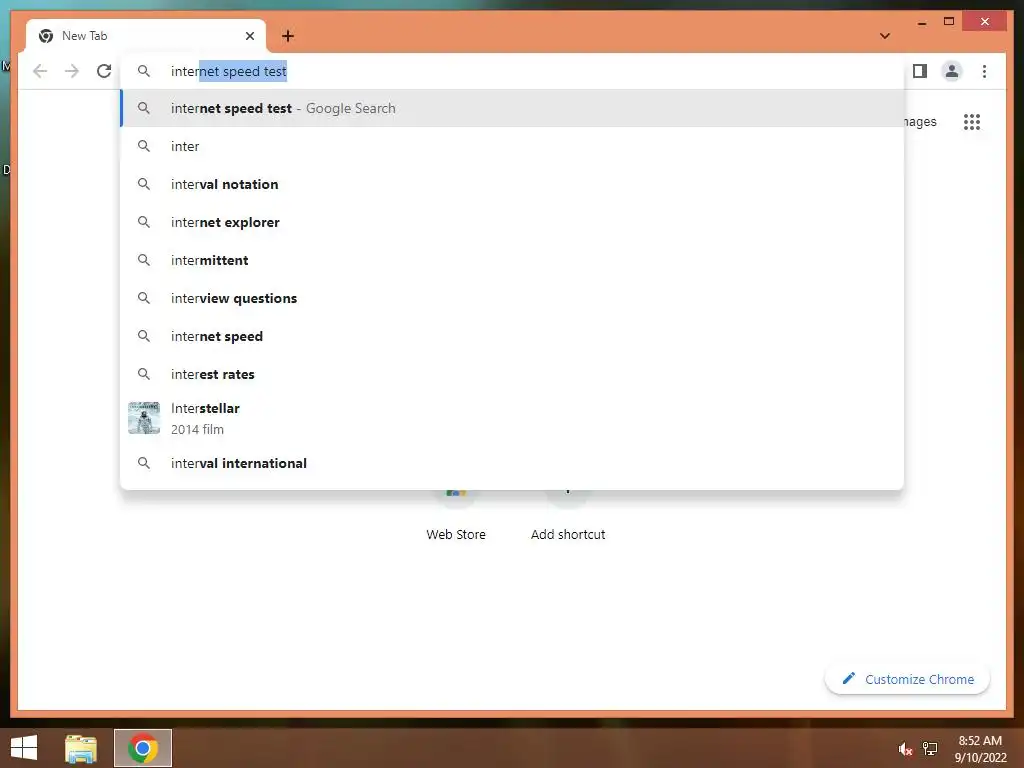Open the Google apps grid
Viewport: 1024px width, 768px height.
tap(972, 121)
